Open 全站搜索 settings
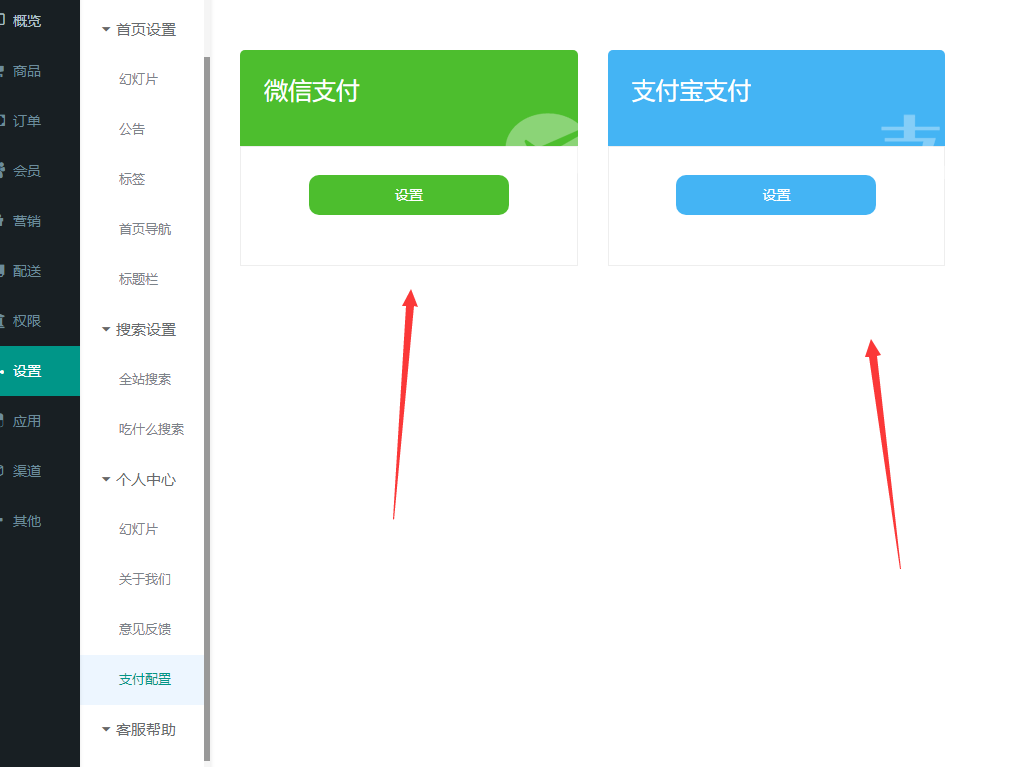Viewport: 1015px width, 767px height. click(144, 379)
